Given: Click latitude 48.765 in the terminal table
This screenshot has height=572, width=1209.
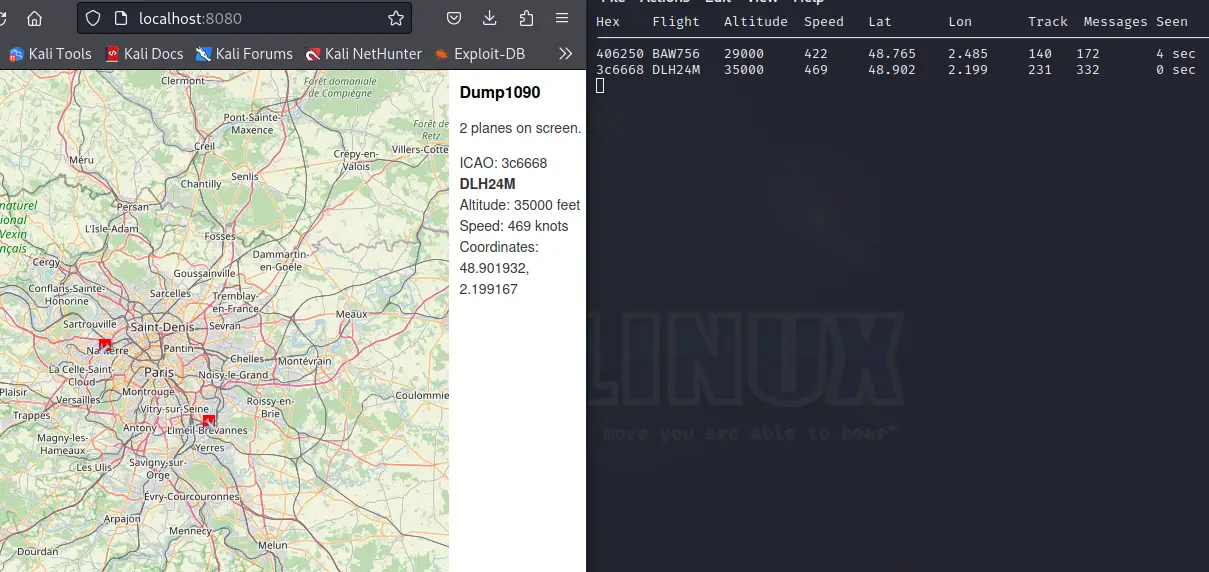Looking at the screenshot, I should 892,54.
